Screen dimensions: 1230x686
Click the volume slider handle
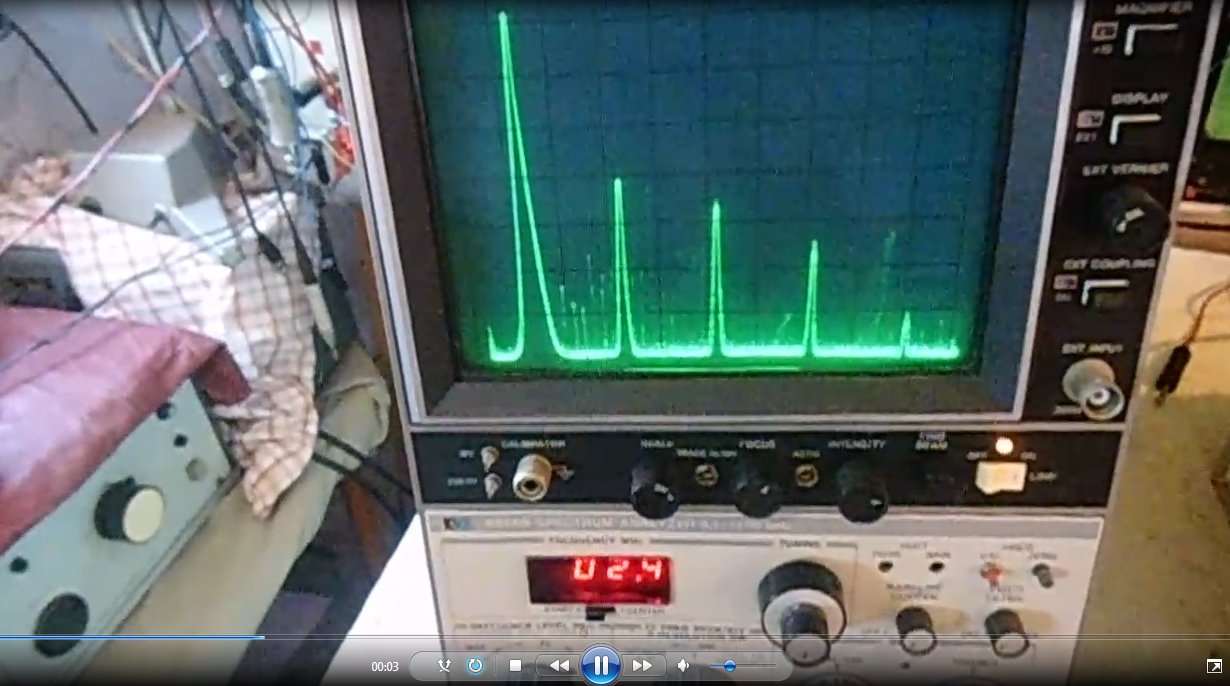(730, 665)
